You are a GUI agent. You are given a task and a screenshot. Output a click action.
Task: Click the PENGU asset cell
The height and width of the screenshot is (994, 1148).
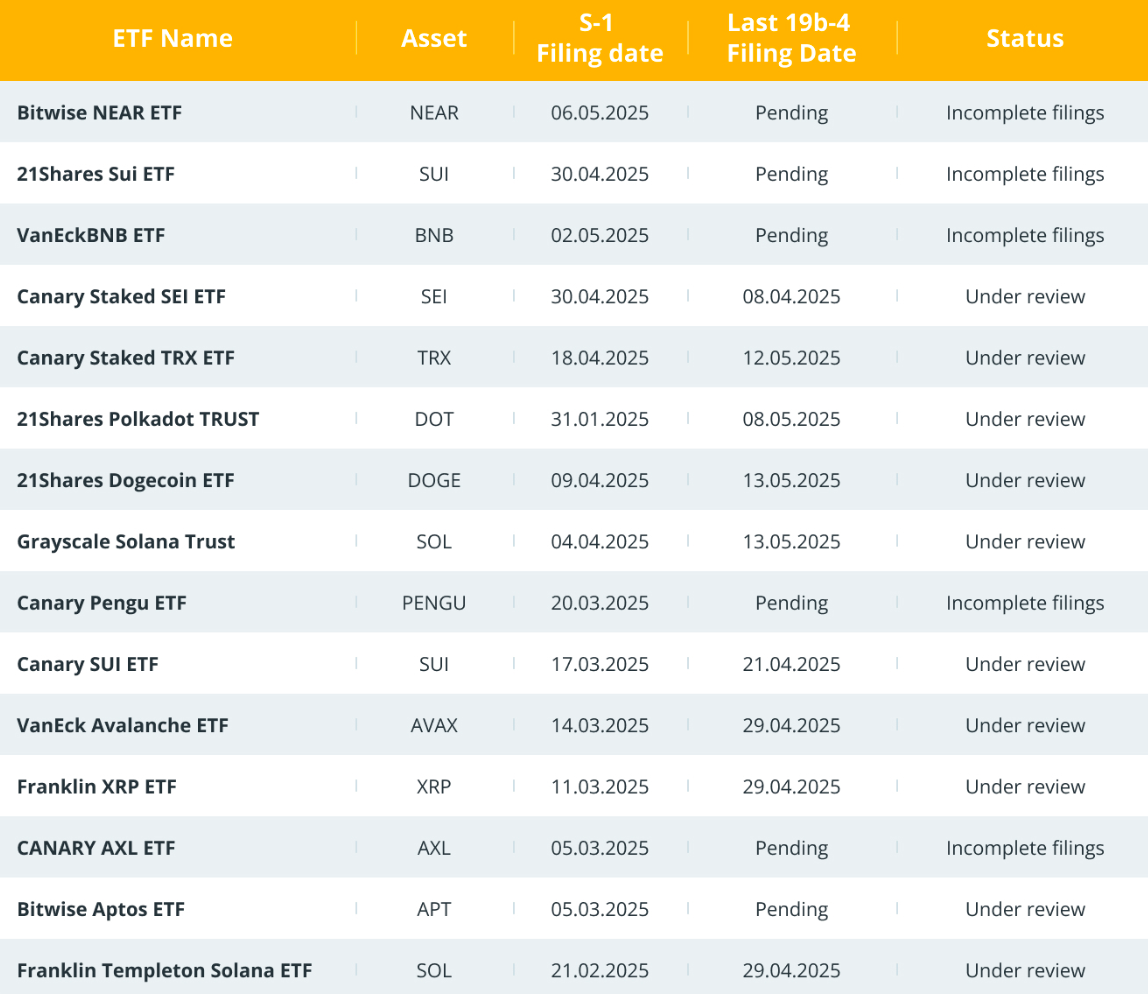[x=434, y=603]
